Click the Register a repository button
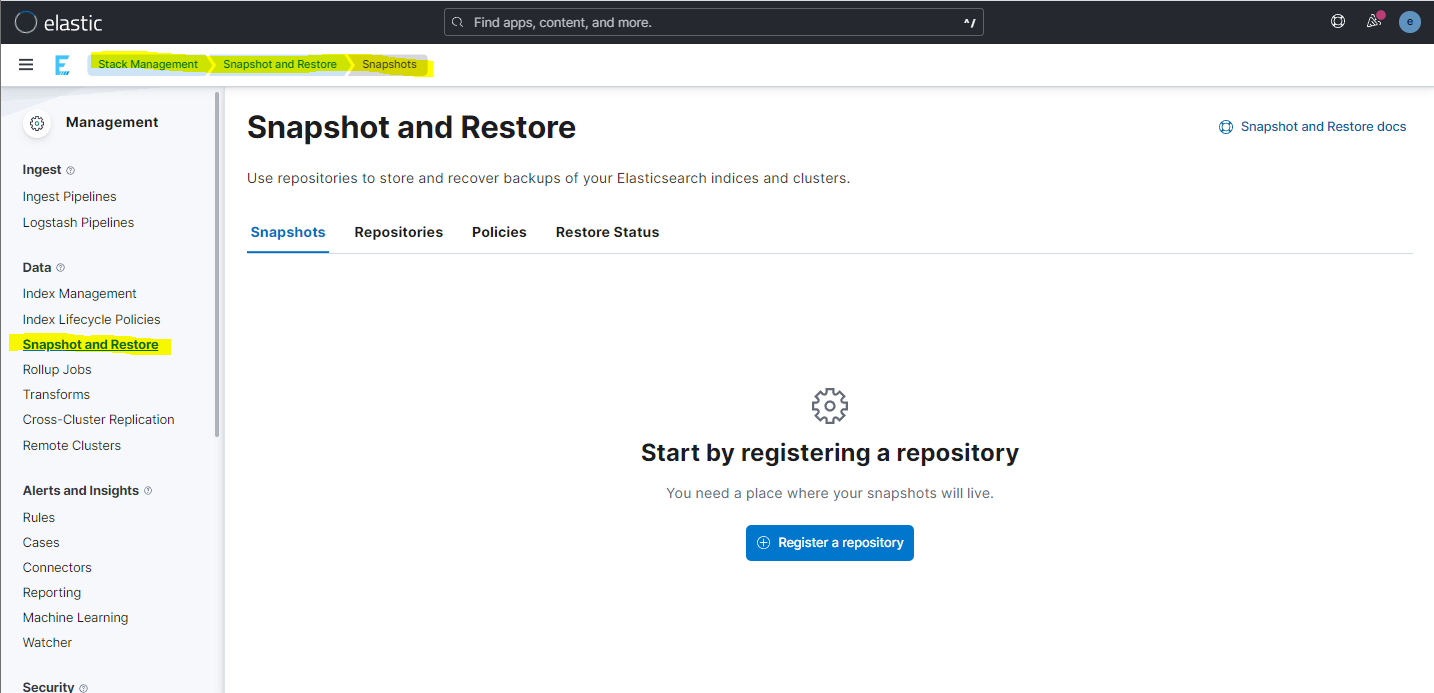Screen dimensions: 1434x693 (x=830, y=543)
